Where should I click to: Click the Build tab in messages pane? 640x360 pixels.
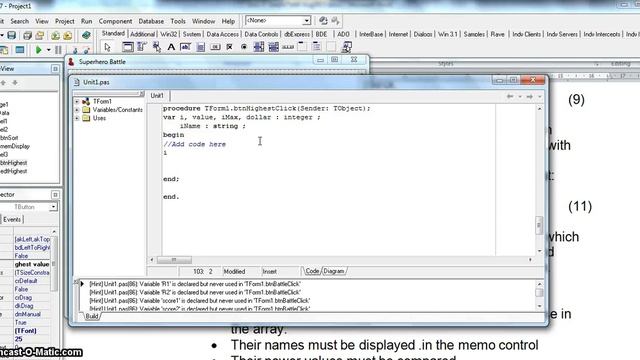[x=92, y=316]
